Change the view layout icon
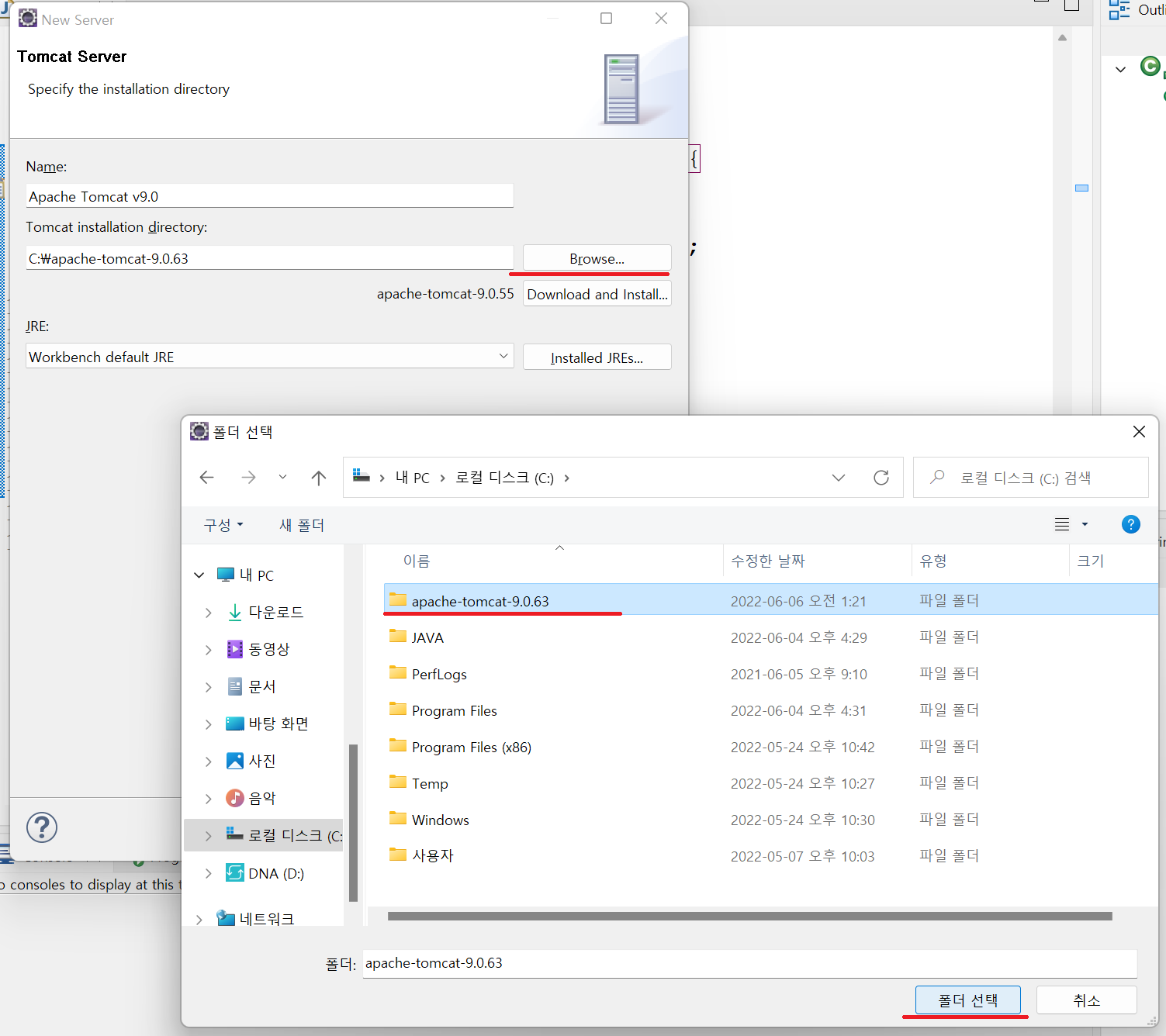This screenshot has height=1036, width=1166. pyautogui.click(x=1062, y=524)
